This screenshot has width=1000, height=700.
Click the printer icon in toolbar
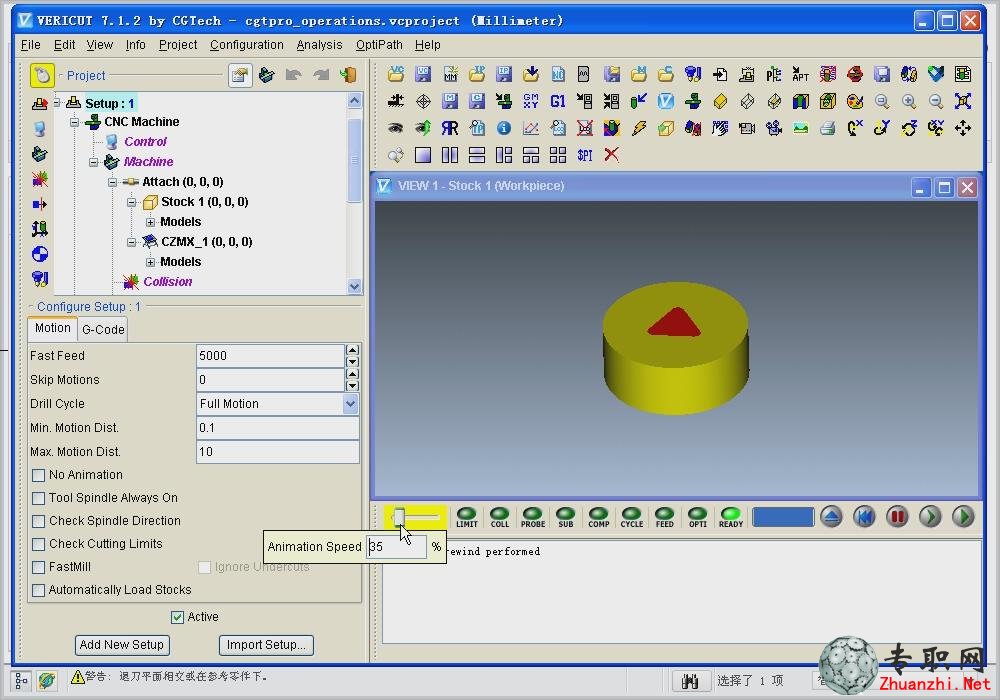tap(828, 128)
